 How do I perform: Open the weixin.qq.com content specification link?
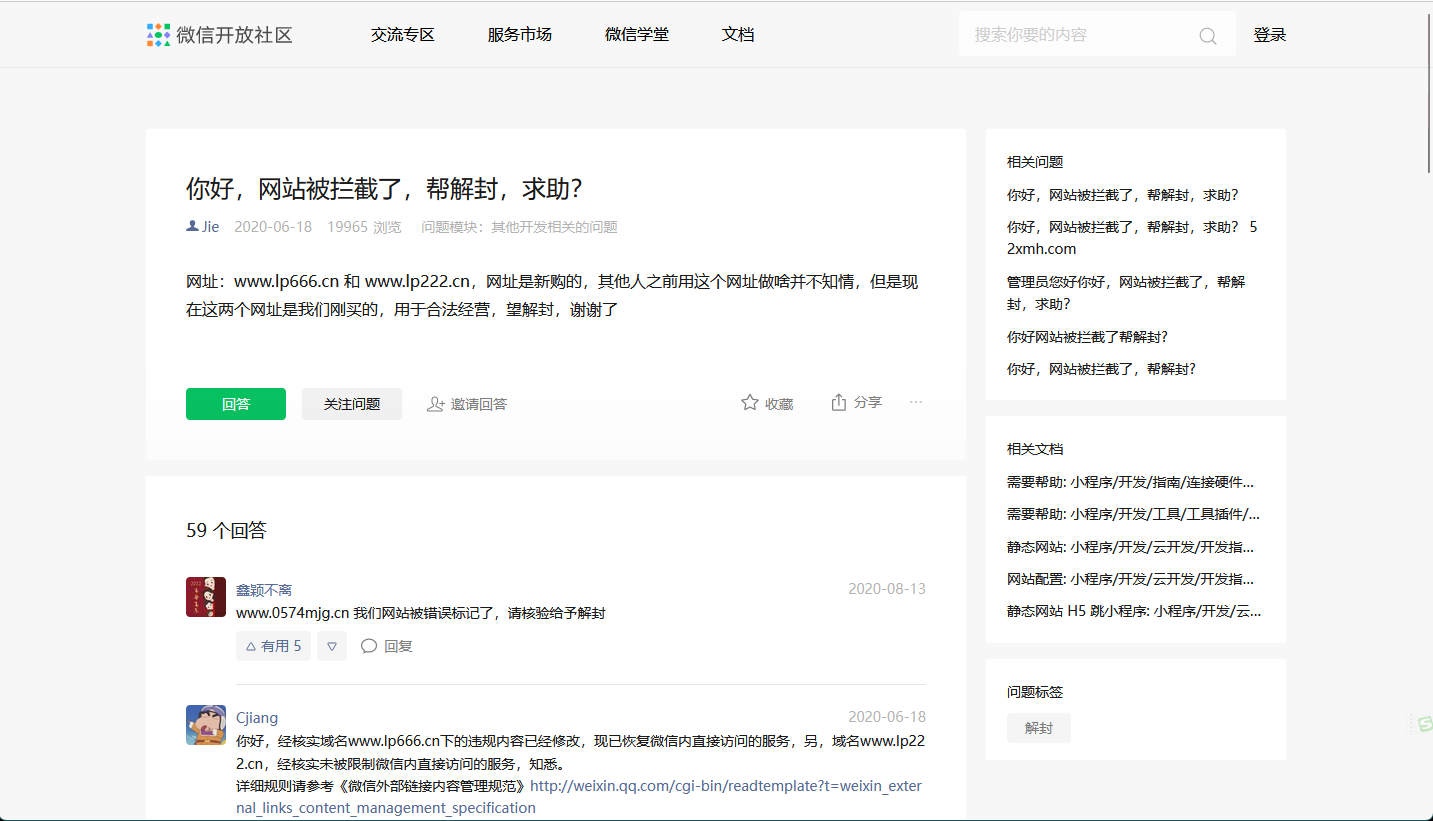(725, 786)
